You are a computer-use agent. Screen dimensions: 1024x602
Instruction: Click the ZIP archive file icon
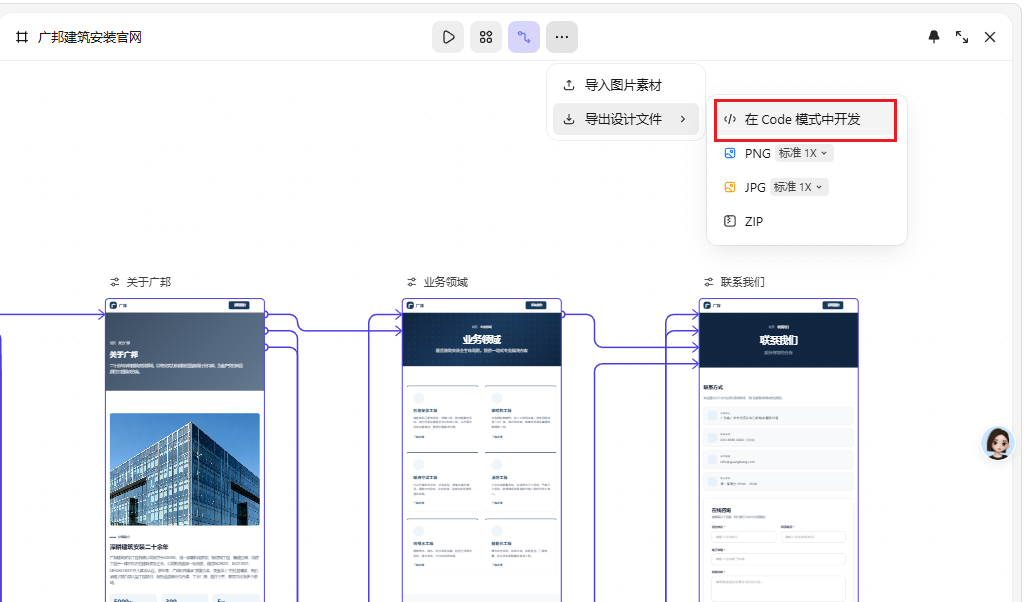click(730, 221)
